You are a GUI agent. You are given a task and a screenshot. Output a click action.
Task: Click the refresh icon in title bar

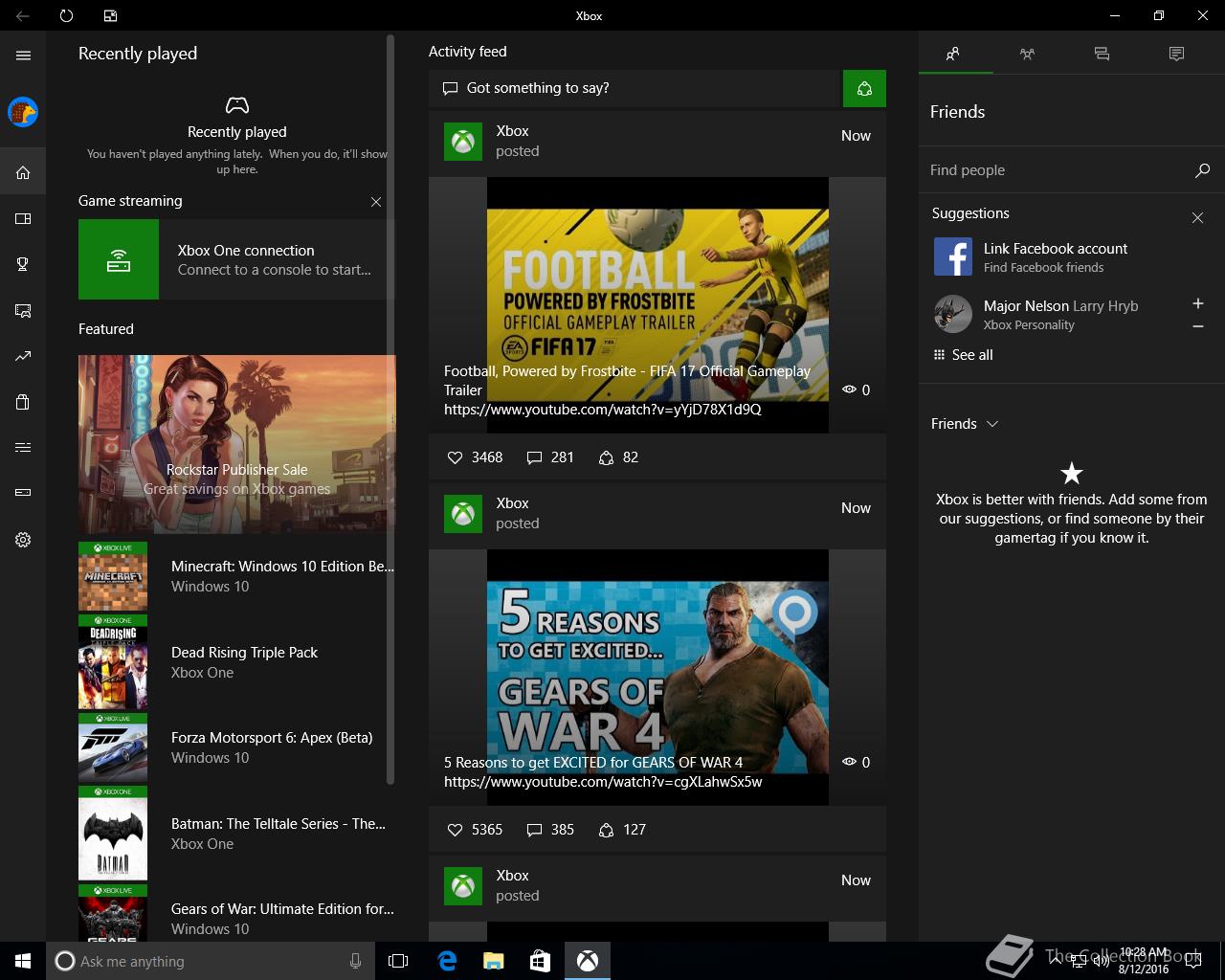[66, 15]
